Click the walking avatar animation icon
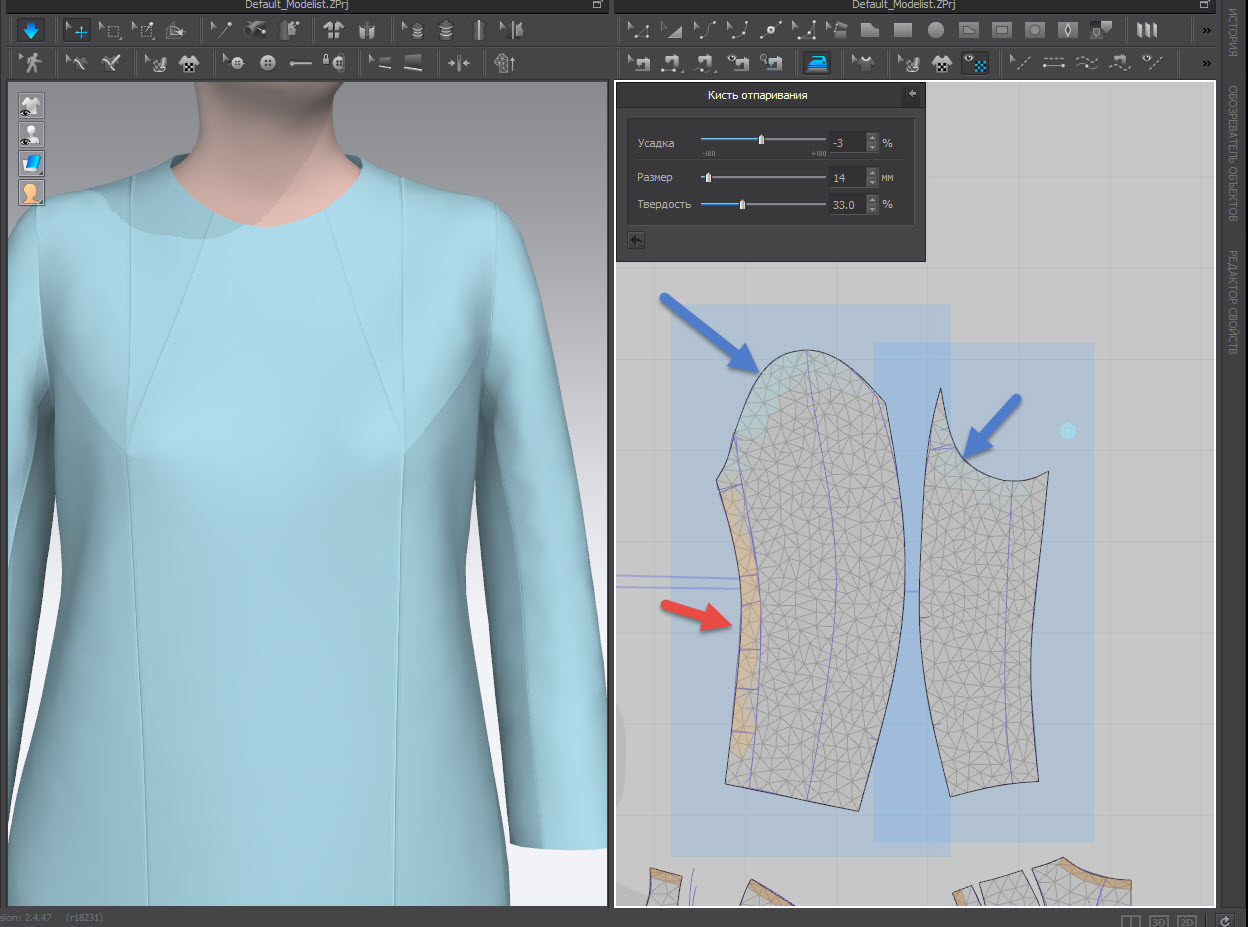The height and width of the screenshot is (927, 1248). pos(33,64)
